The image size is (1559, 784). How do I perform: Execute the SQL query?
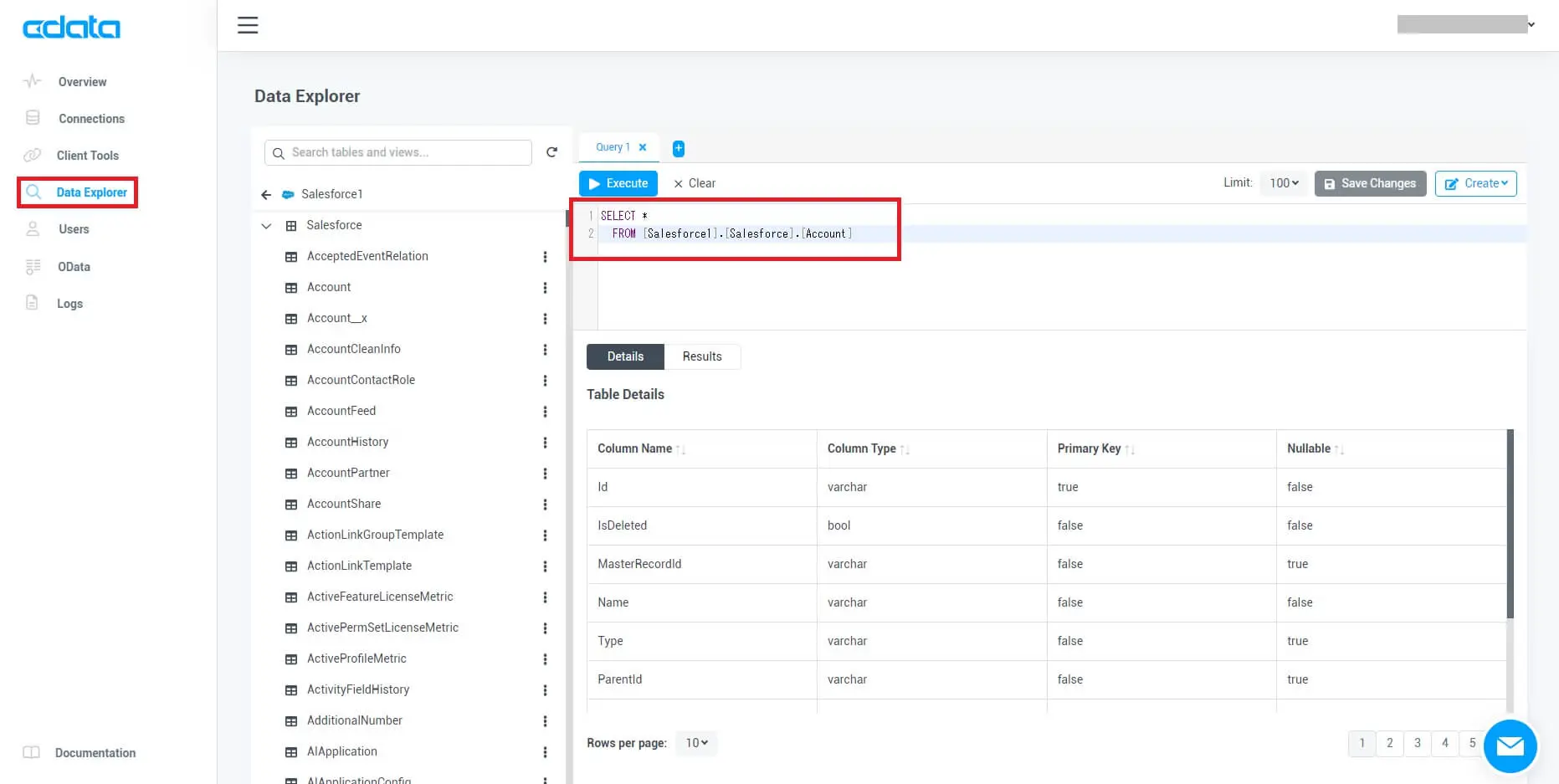point(618,183)
